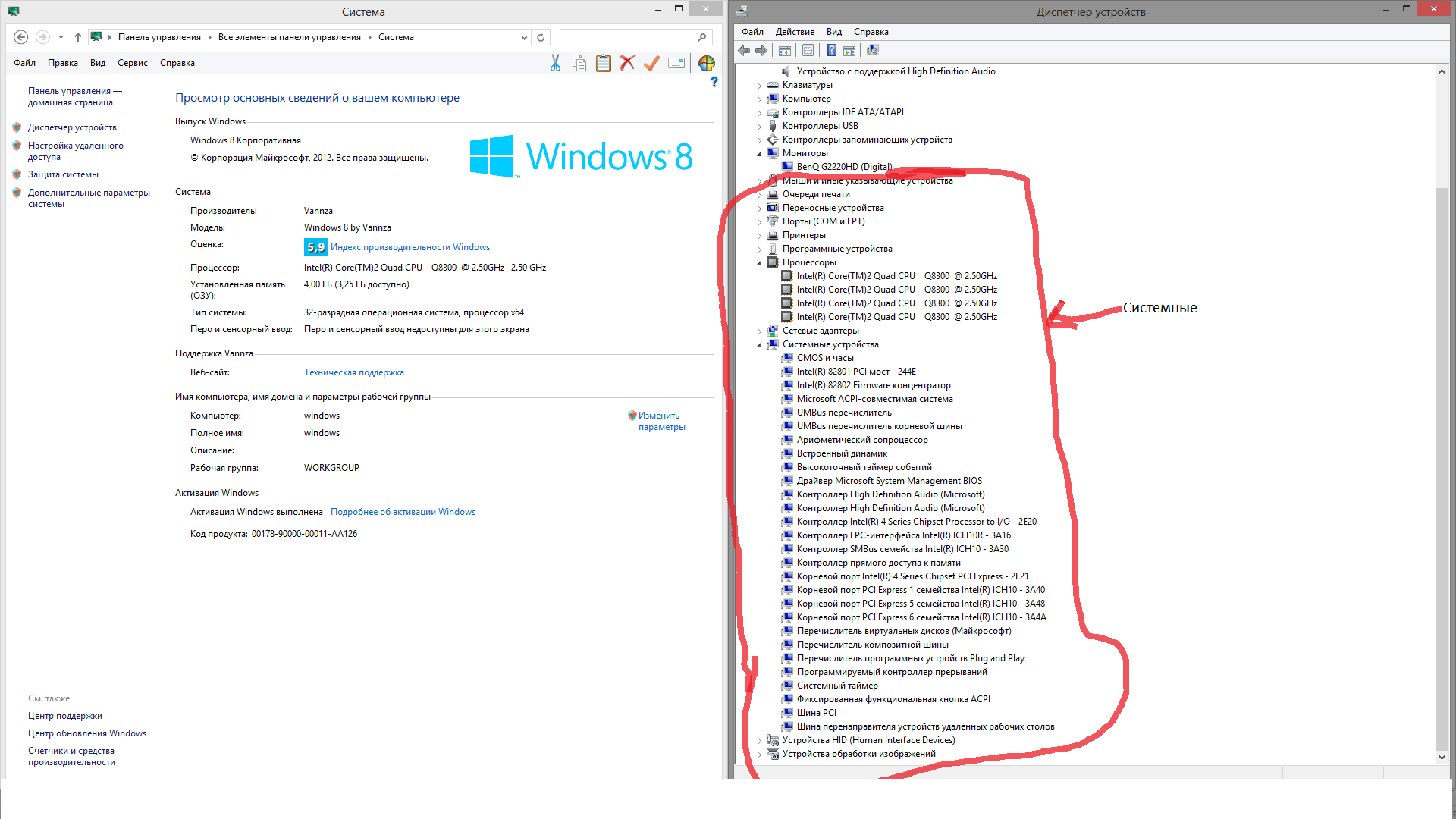Click Back arrow in Device Manager toolbar
This screenshot has width=1456, height=819.
coord(744,51)
